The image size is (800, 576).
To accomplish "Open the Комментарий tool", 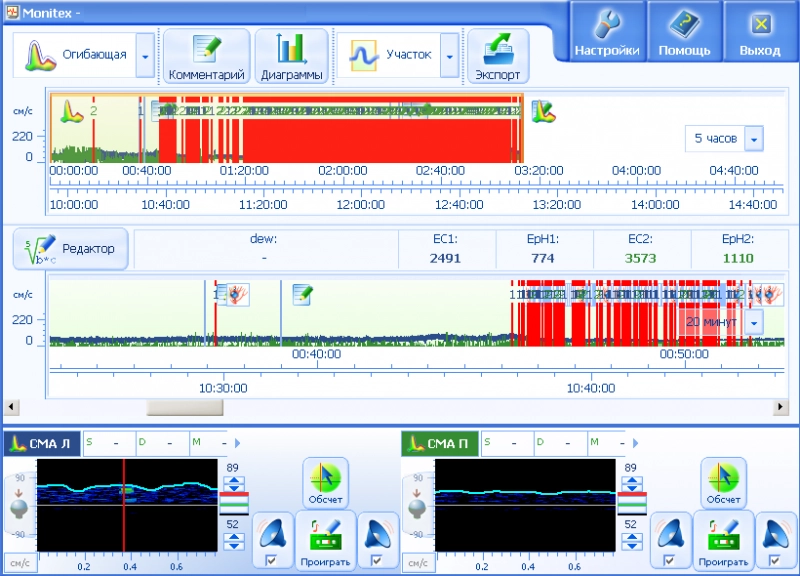I will [206, 56].
